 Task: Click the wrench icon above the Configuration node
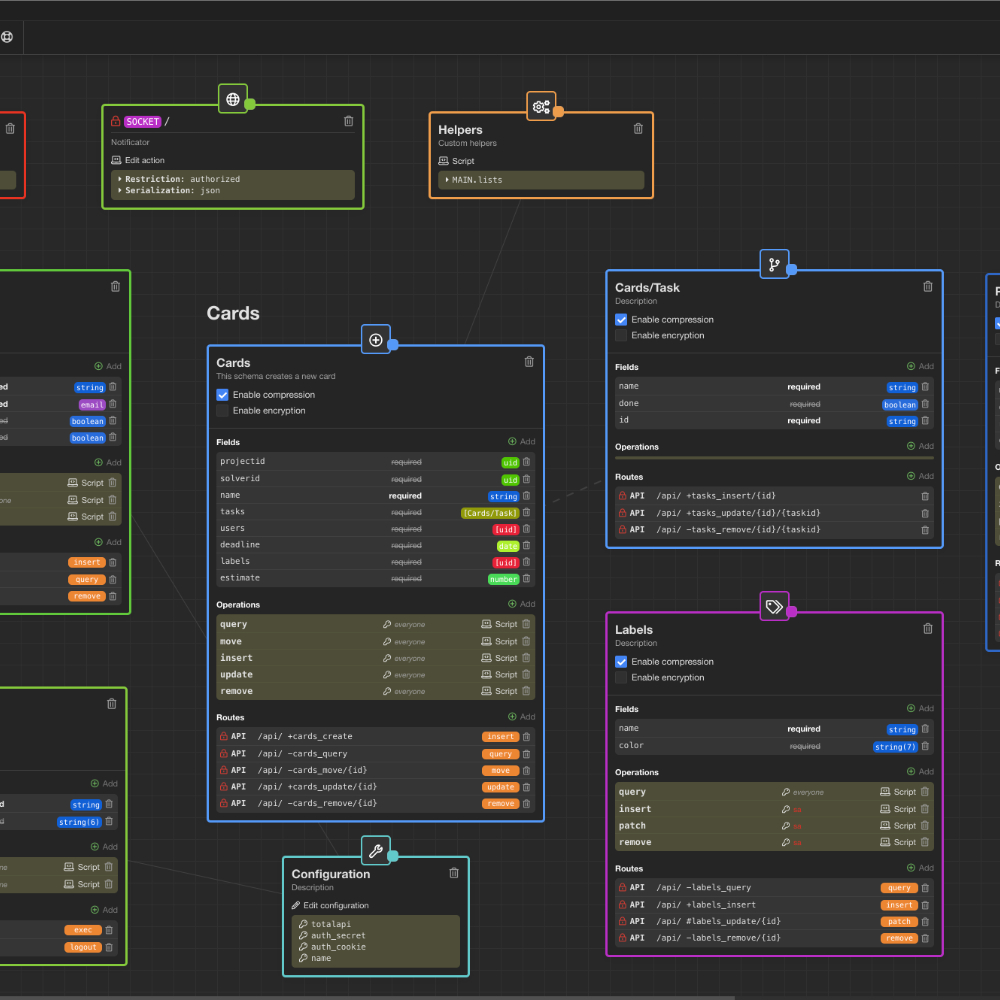click(376, 851)
